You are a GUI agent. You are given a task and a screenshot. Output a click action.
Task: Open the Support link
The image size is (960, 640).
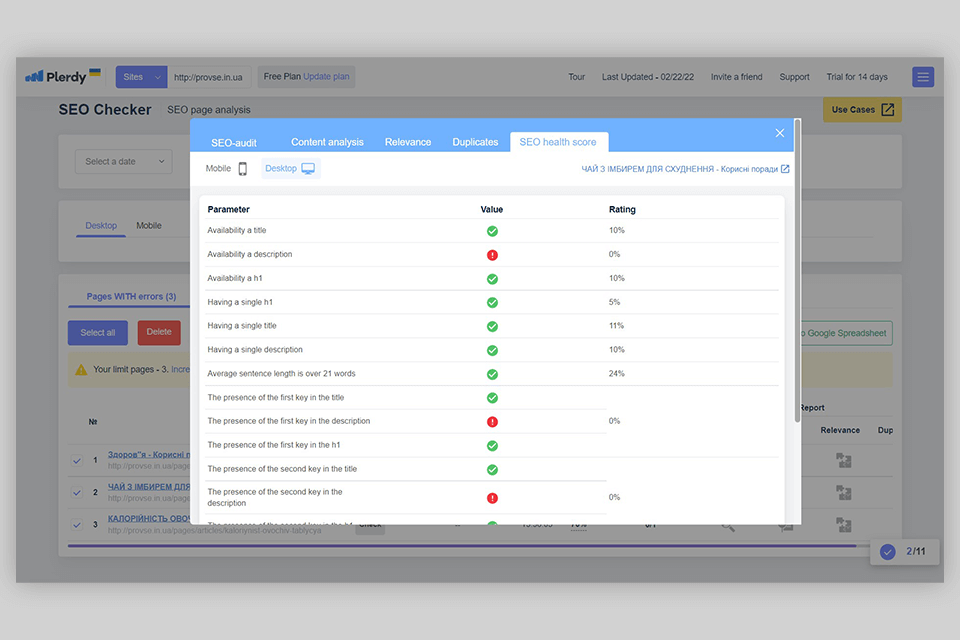click(x=794, y=77)
